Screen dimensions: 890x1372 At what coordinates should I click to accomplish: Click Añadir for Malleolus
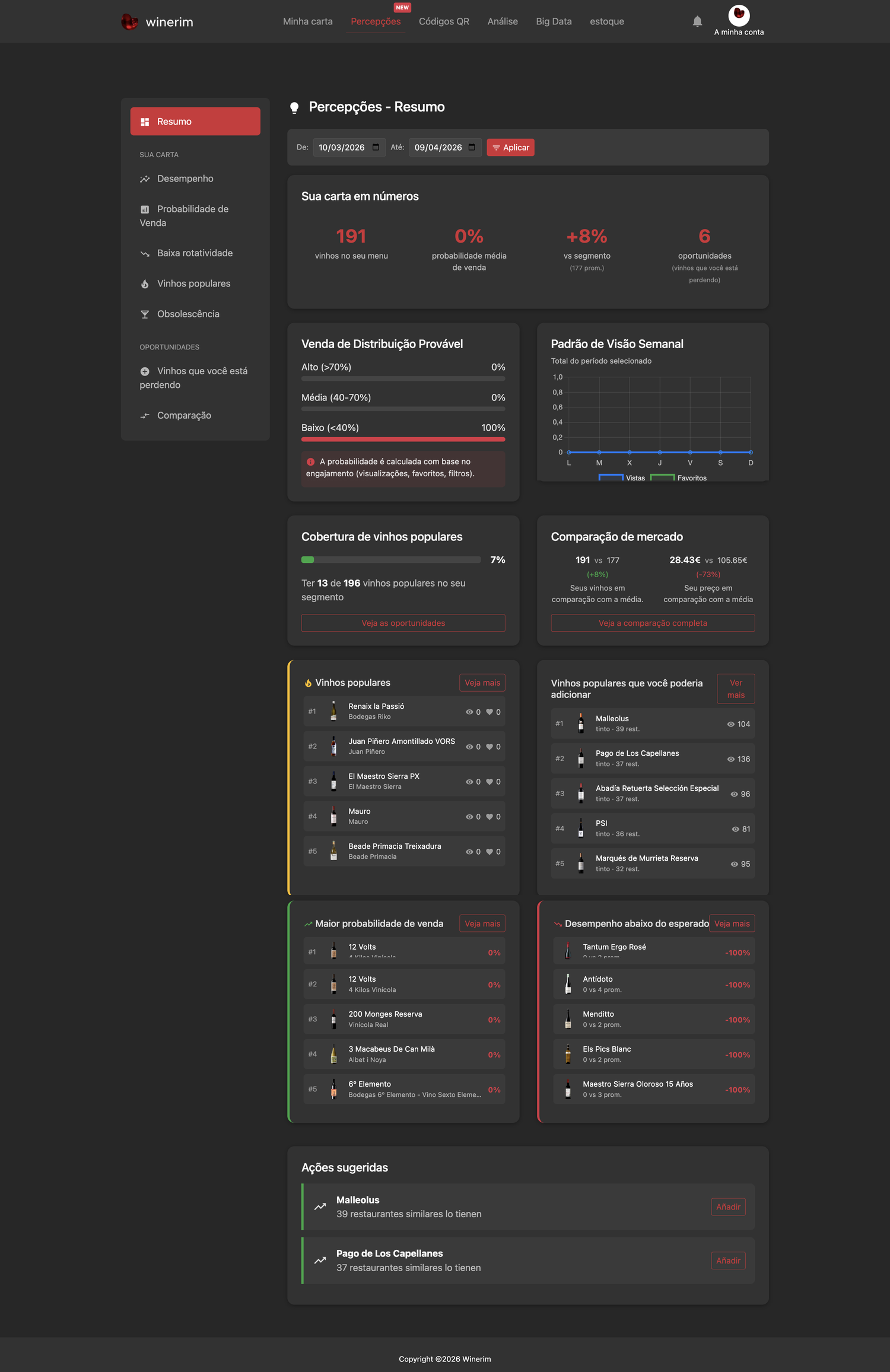728,1207
